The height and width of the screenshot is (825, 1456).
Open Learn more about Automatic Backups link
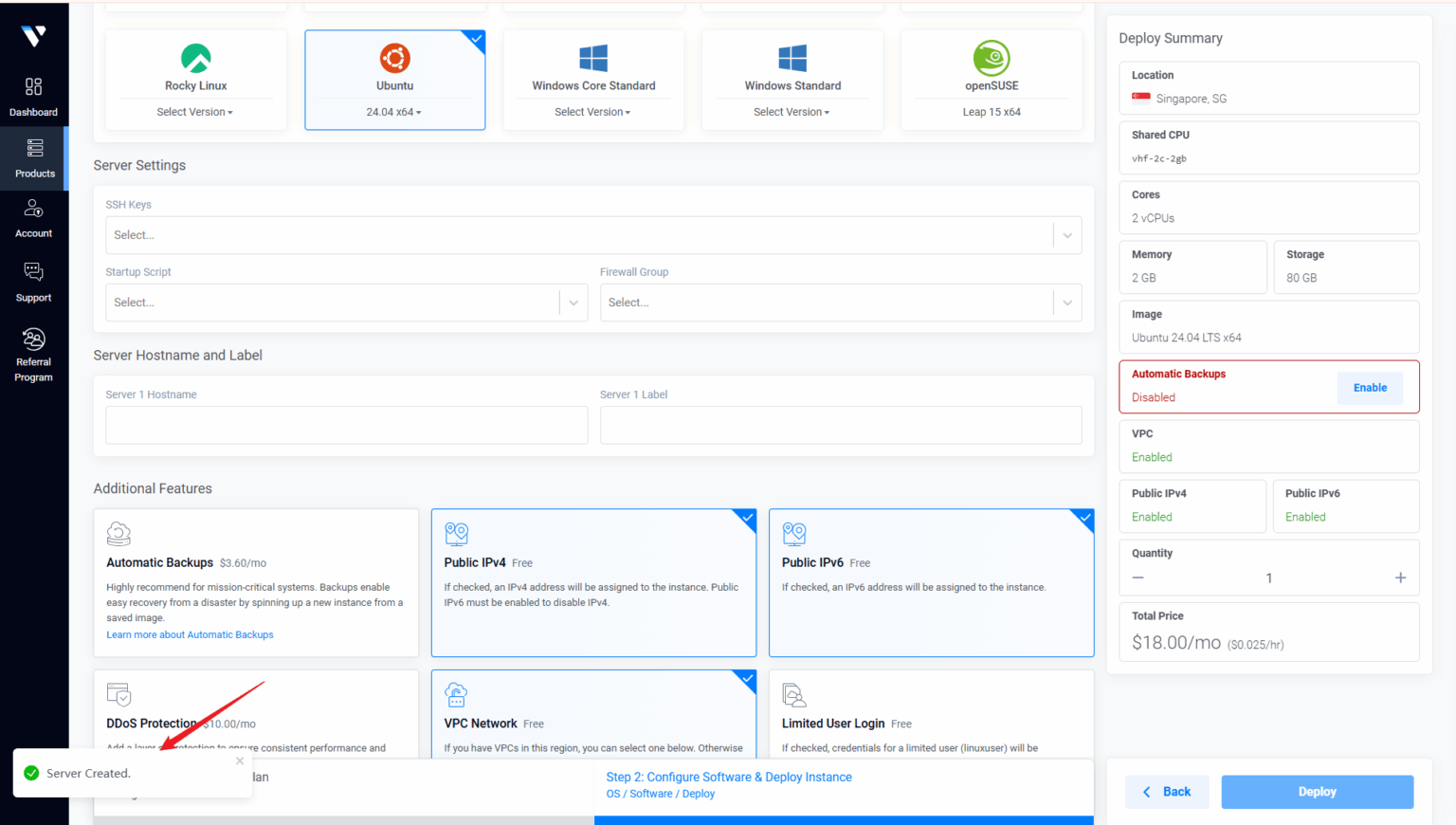pyautogui.click(x=190, y=634)
